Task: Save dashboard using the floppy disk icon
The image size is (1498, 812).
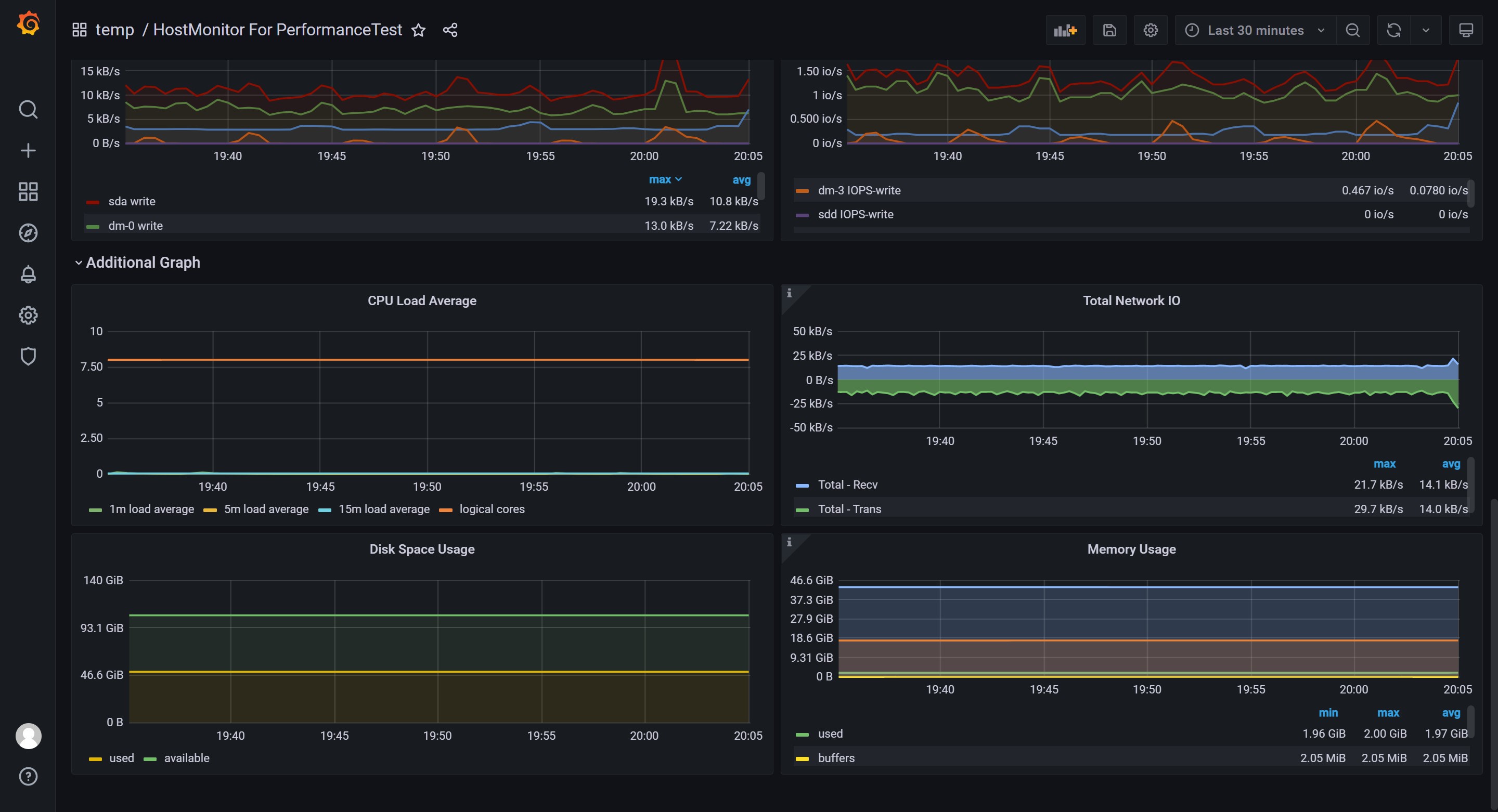Action: pyautogui.click(x=1109, y=30)
